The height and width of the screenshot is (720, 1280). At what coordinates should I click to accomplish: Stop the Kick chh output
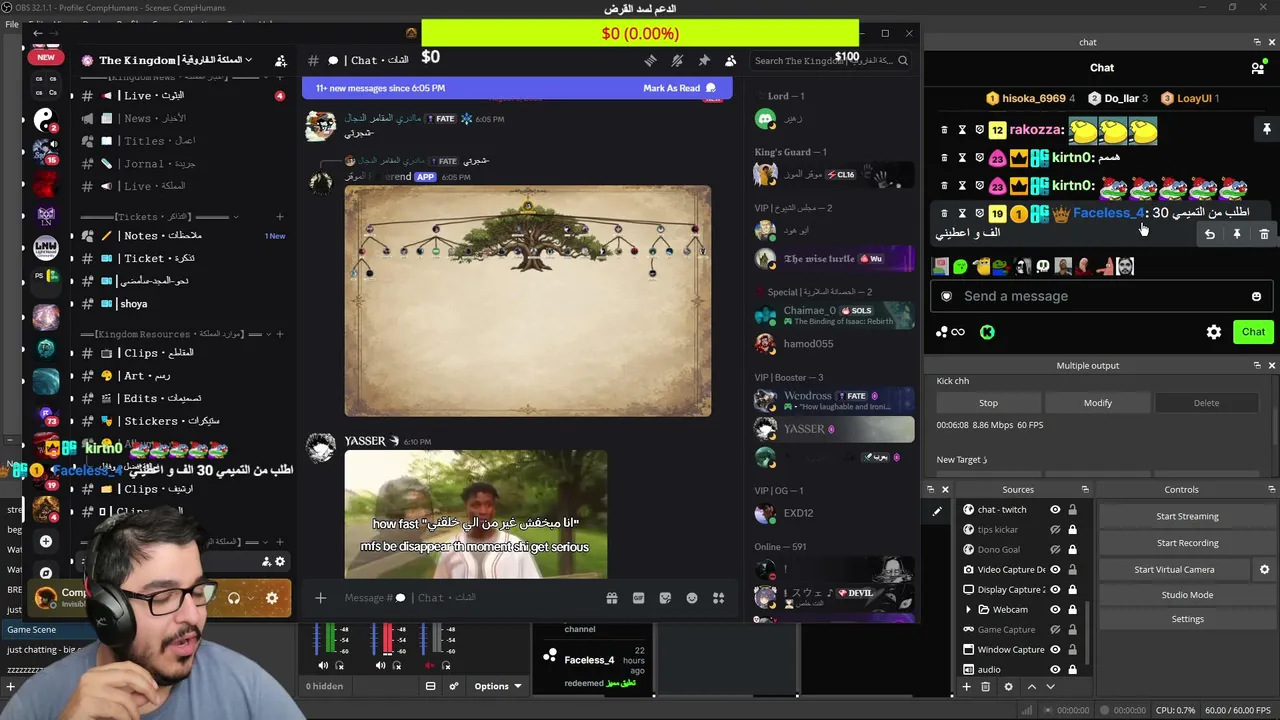988,403
